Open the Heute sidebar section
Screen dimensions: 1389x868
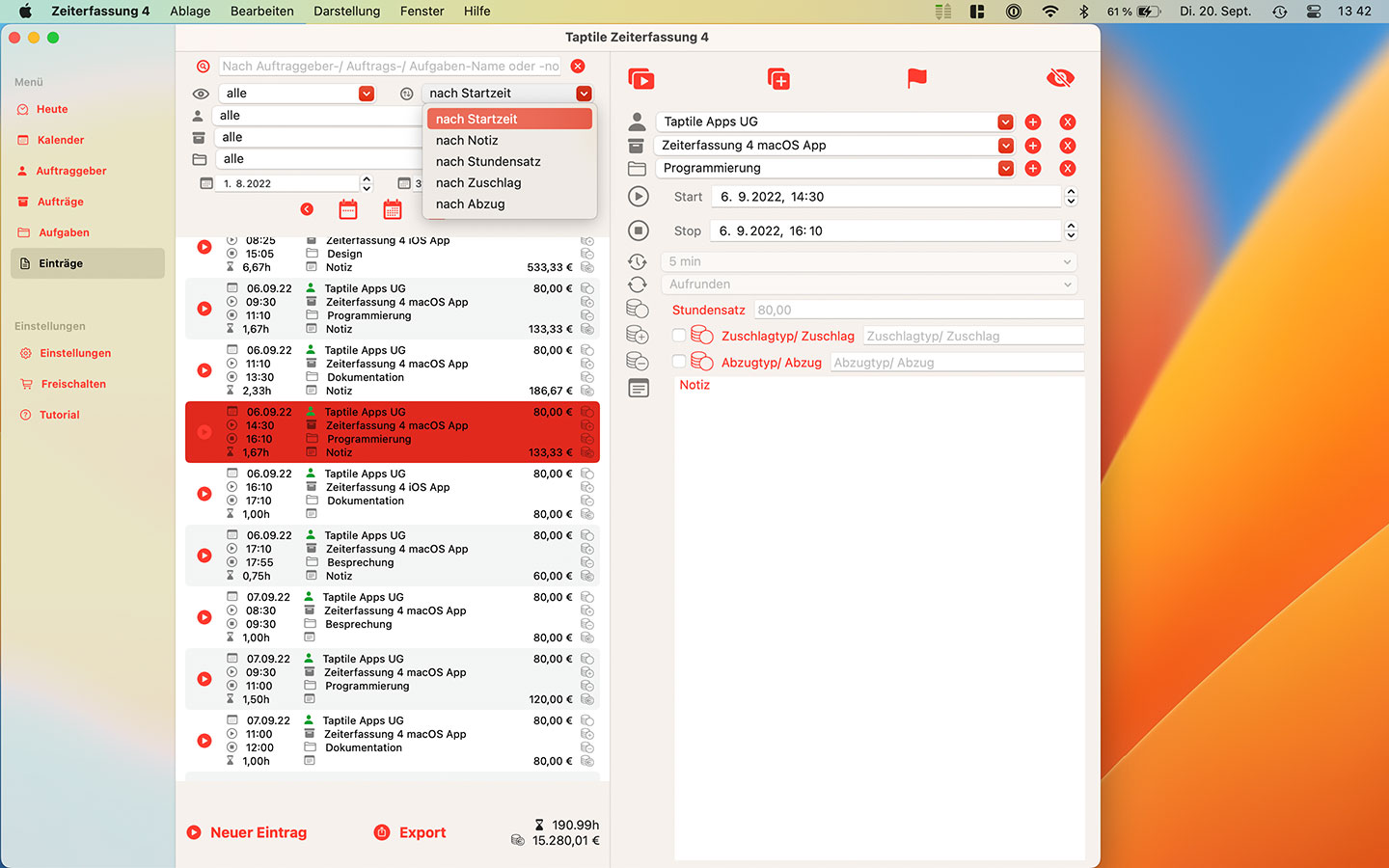click(x=52, y=110)
